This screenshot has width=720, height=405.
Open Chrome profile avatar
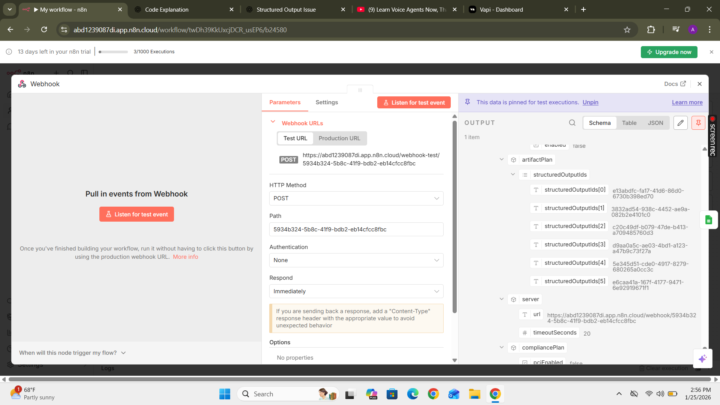point(693,29)
